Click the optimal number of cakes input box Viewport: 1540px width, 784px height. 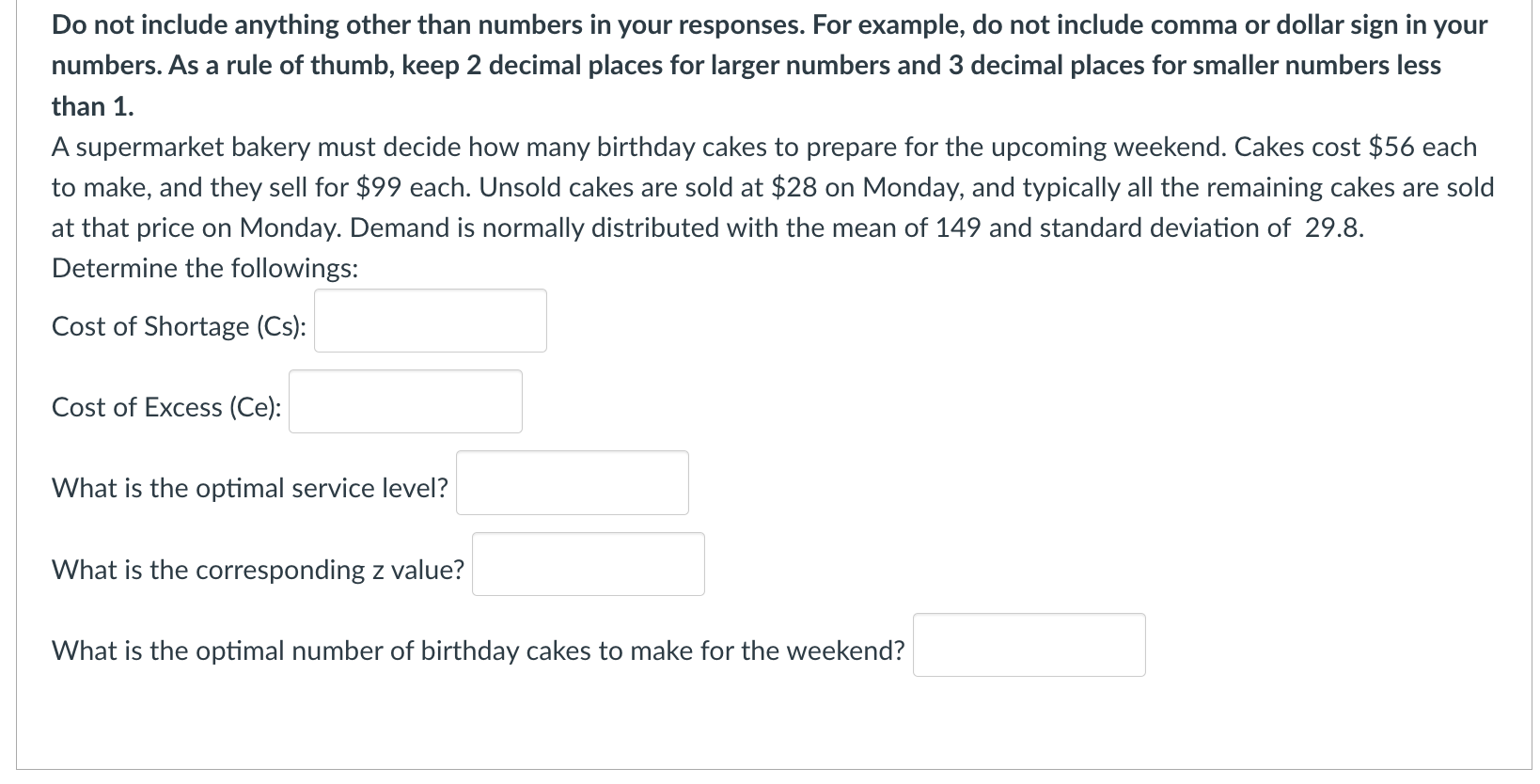click(1029, 644)
